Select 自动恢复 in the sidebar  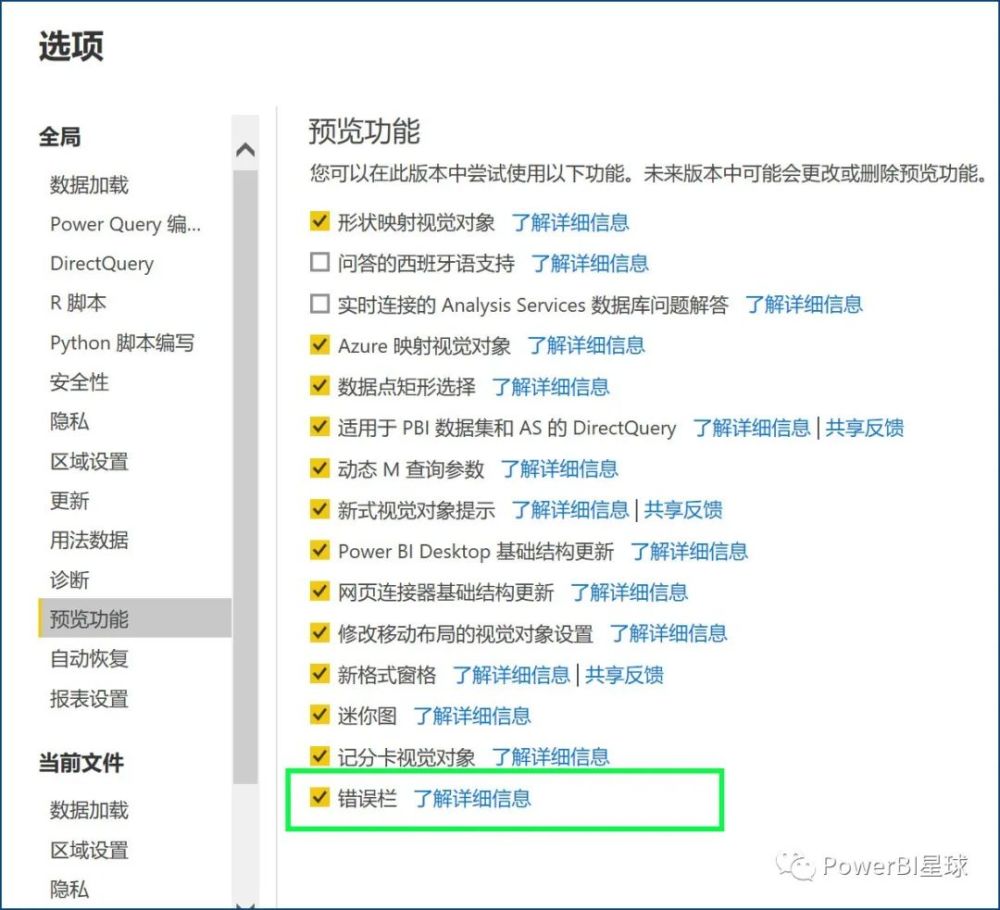(x=90, y=659)
